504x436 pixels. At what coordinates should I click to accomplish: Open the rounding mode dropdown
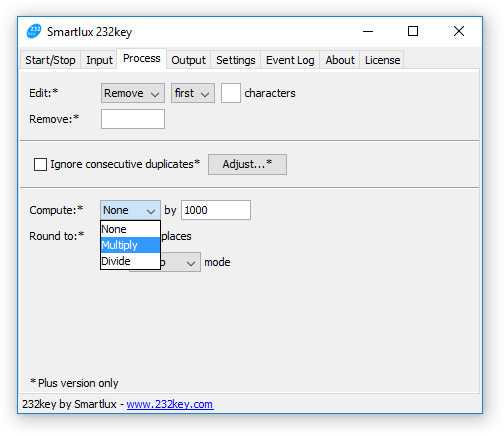[181, 262]
